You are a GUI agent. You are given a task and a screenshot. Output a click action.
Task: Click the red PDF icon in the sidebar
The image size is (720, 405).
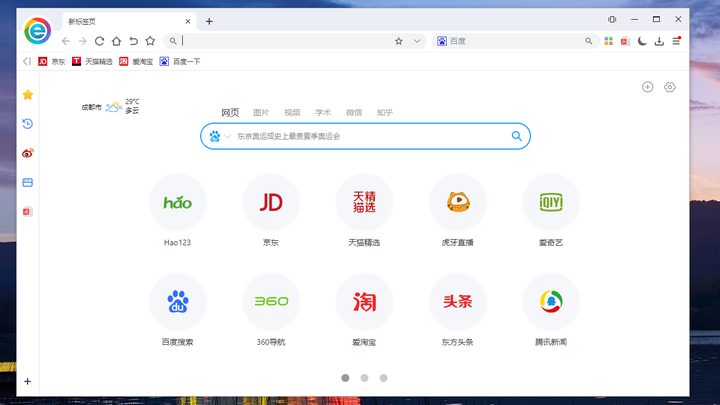click(28, 211)
